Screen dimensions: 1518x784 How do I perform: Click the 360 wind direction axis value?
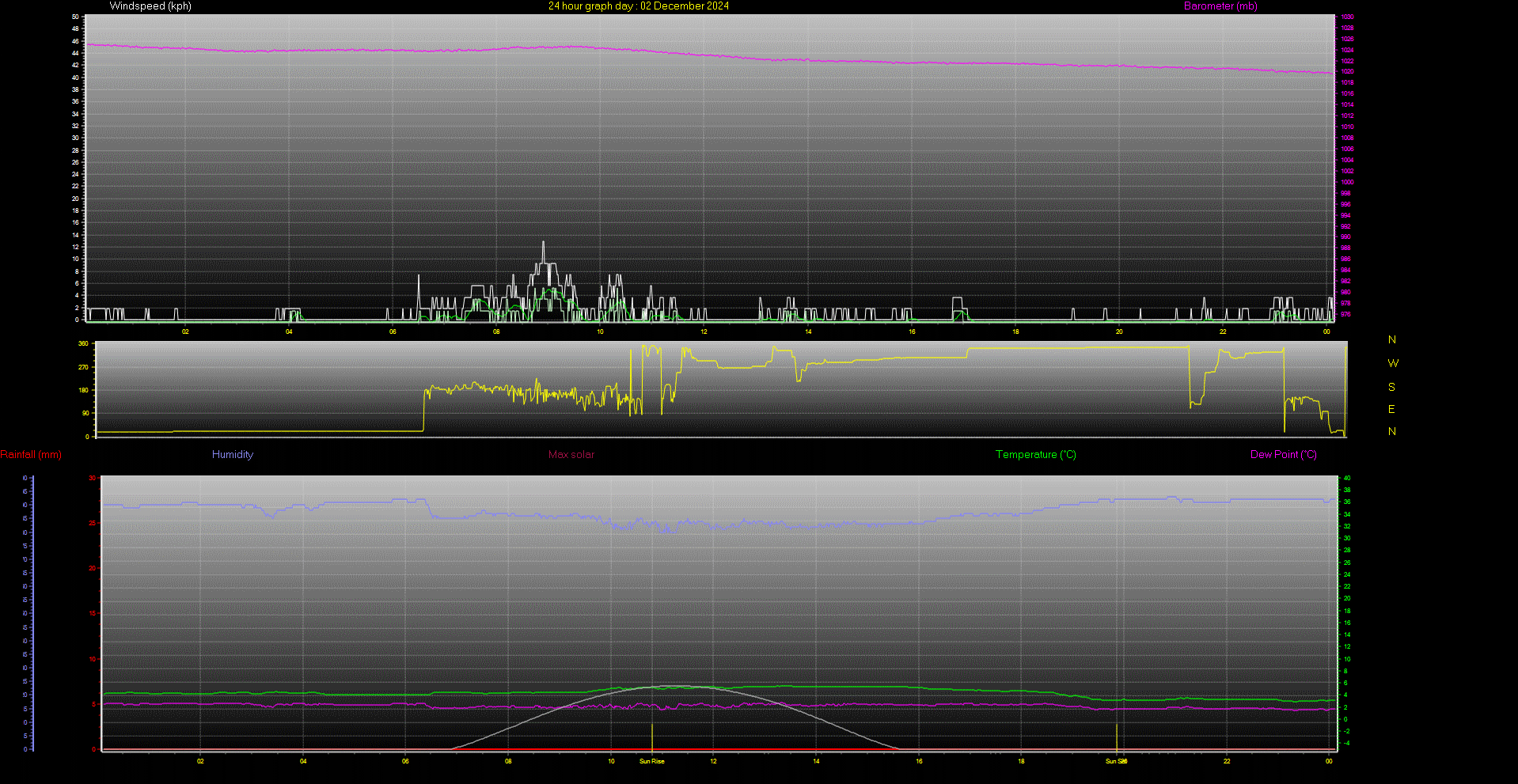point(83,344)
